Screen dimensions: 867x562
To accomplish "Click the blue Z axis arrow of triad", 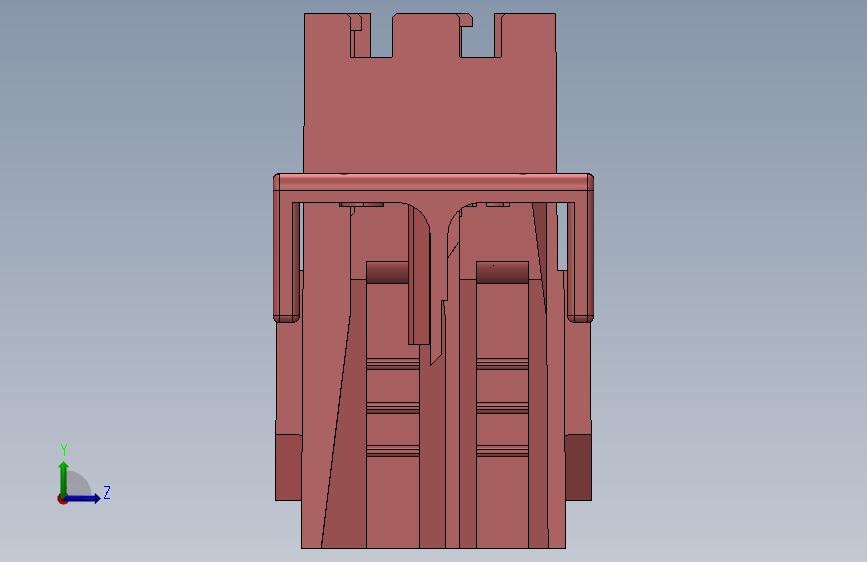I will (83, 498).
